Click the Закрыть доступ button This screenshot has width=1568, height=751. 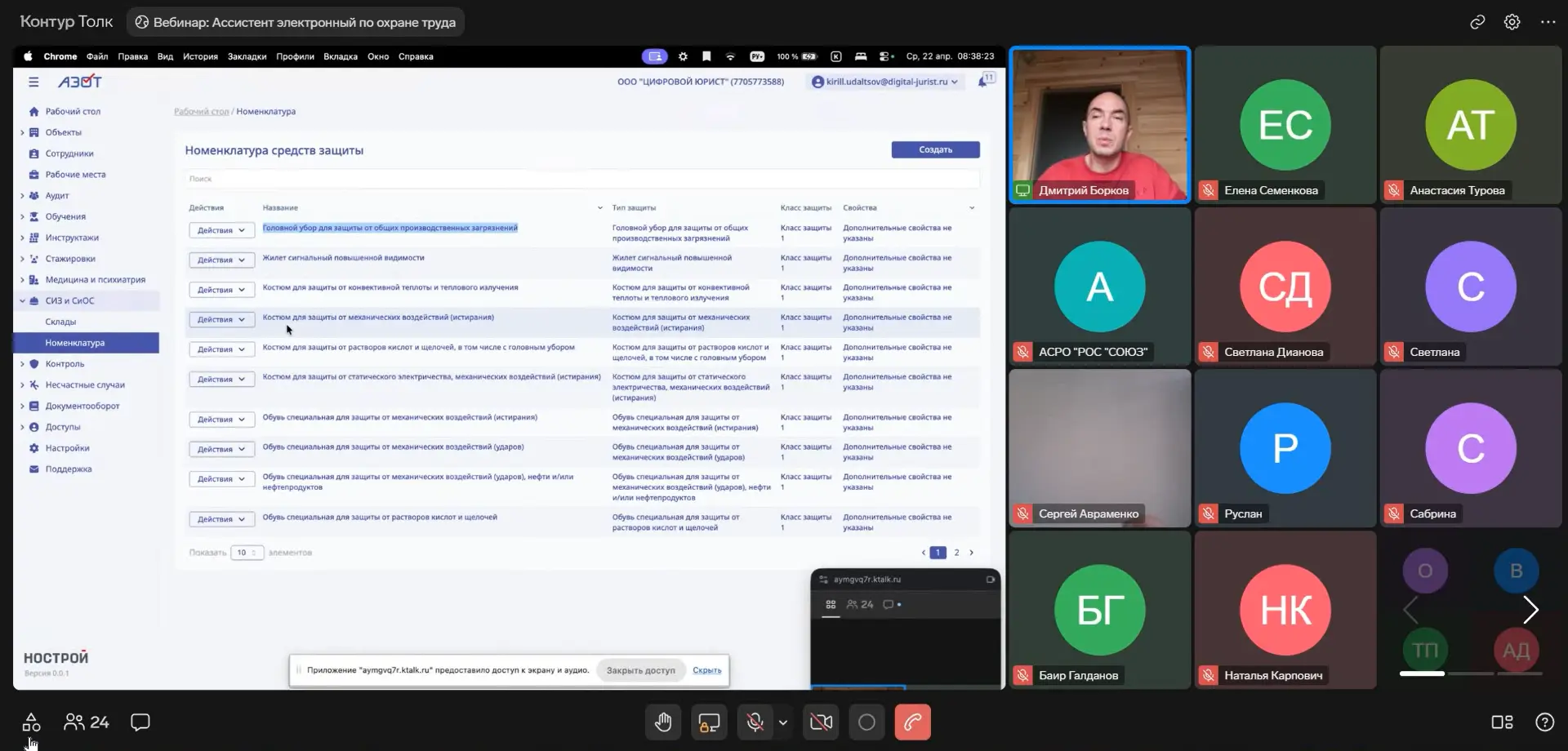[640, 670]
